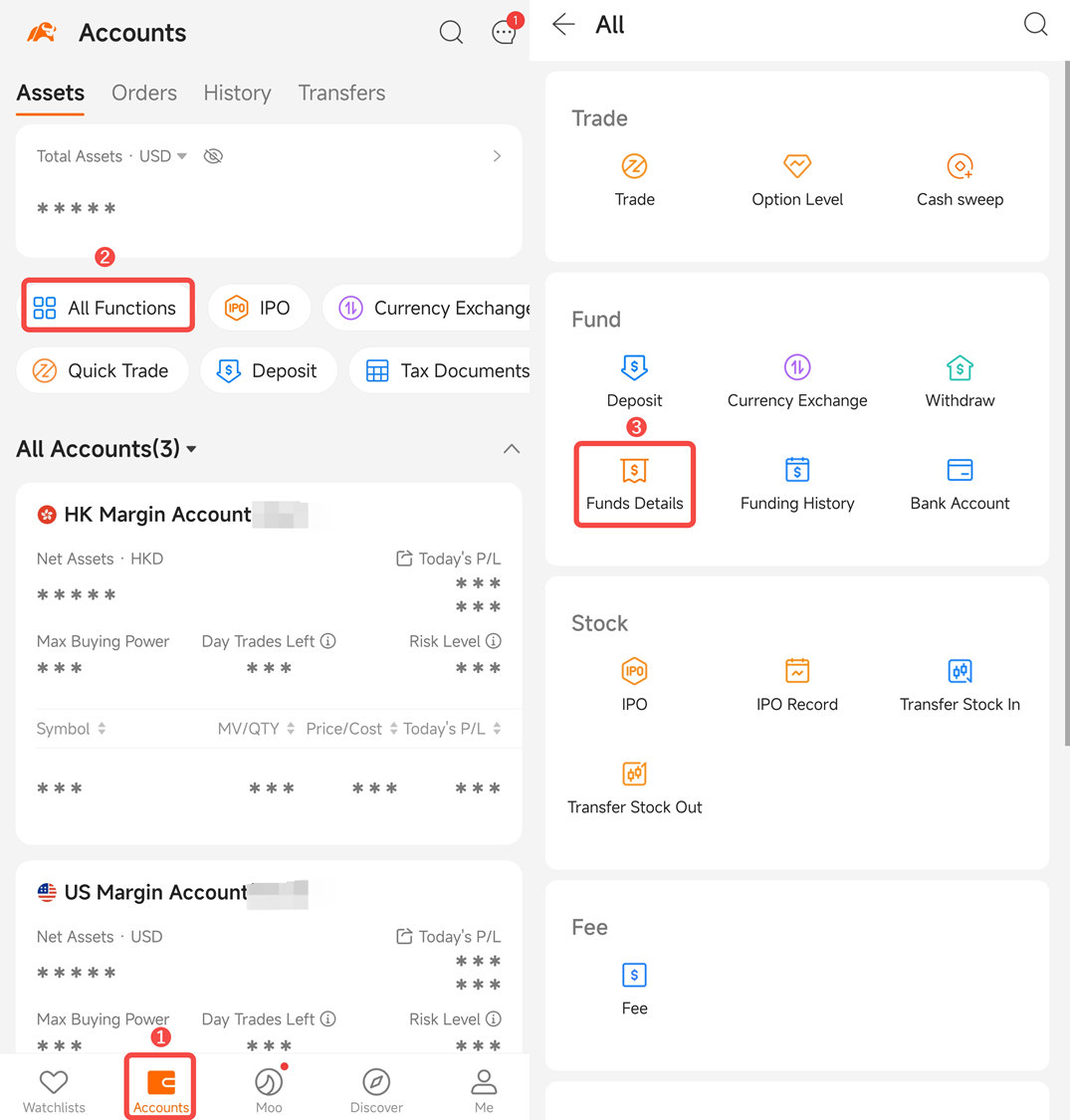Click HK account Net Assets HKD label
The width and height of the screenshot is (1070, 1120).
(x=100, y=559)
